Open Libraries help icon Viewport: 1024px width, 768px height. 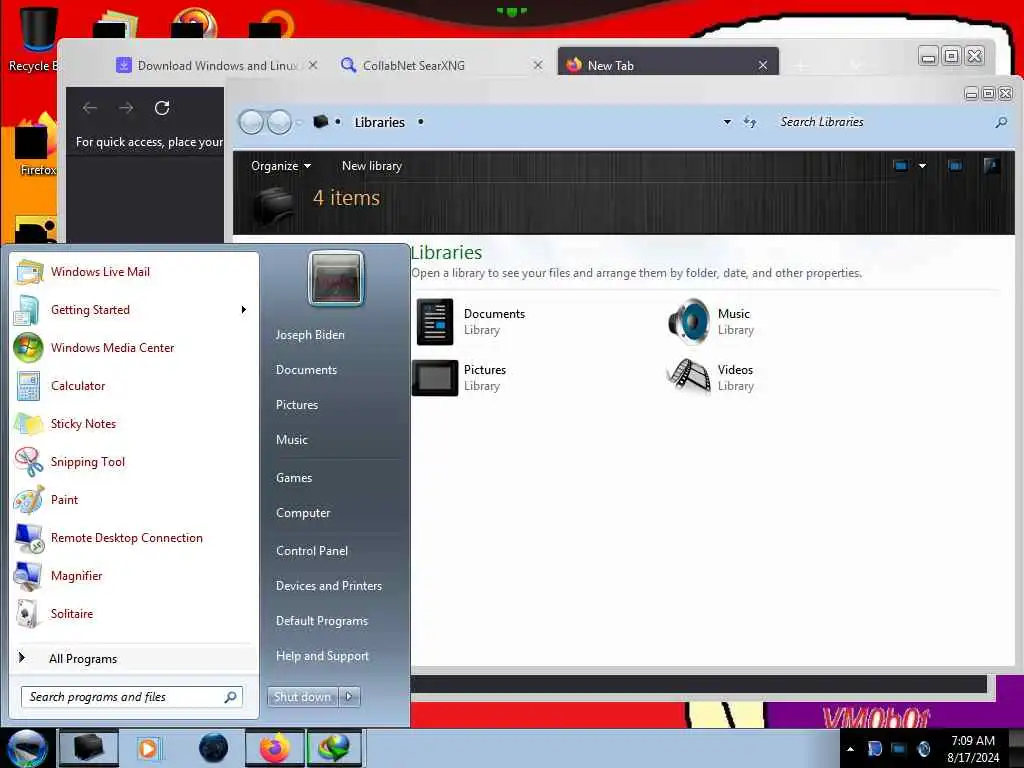[991, 166]
